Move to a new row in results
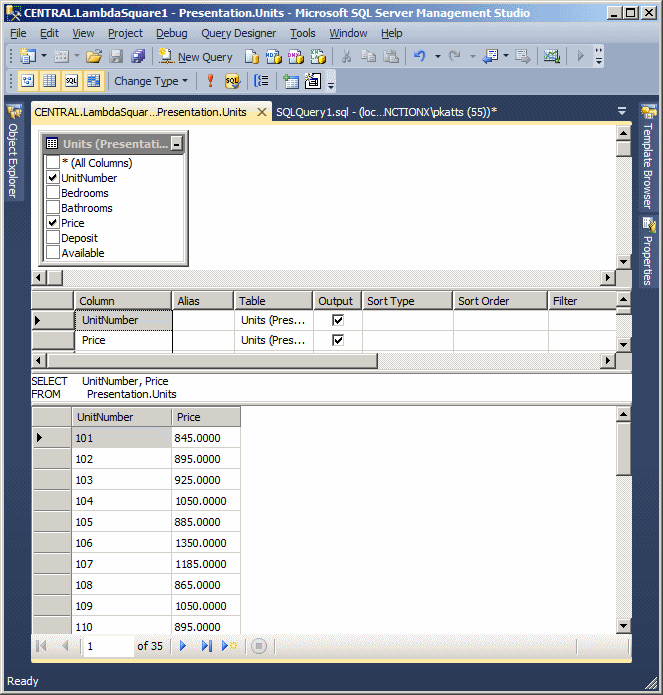 click(230, 646)
